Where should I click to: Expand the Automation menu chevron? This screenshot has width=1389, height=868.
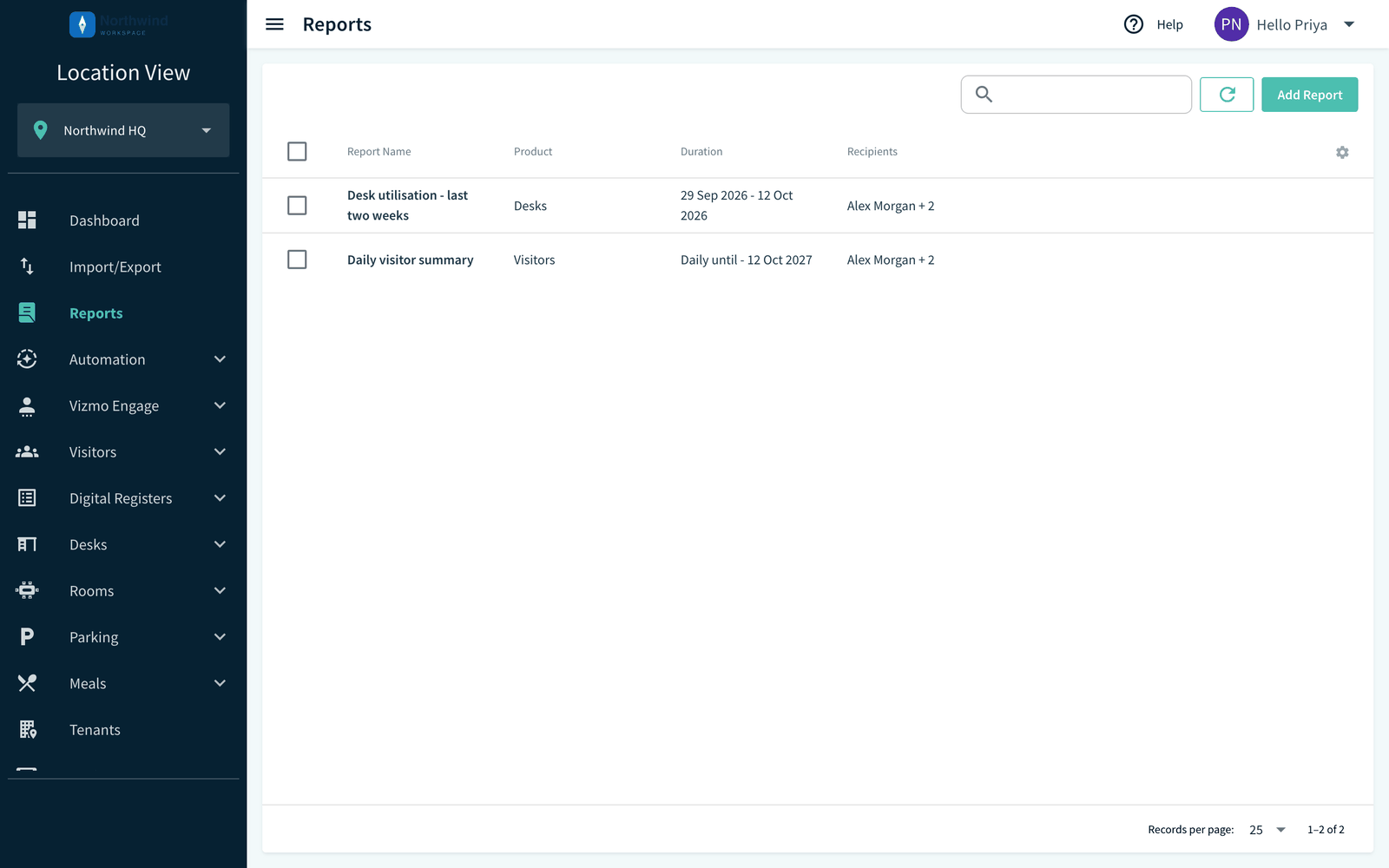click(x=221, y=359)
